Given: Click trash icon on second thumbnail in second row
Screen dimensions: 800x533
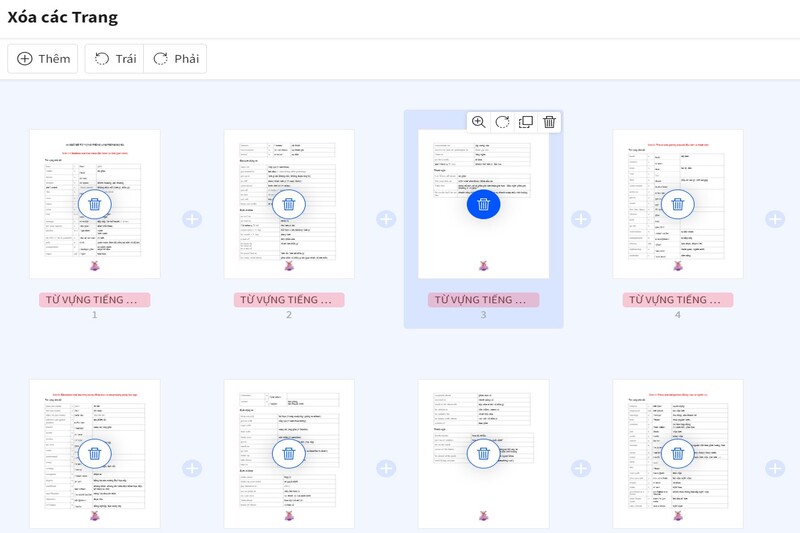Looking at the screenshot, I should click(289, 454).
